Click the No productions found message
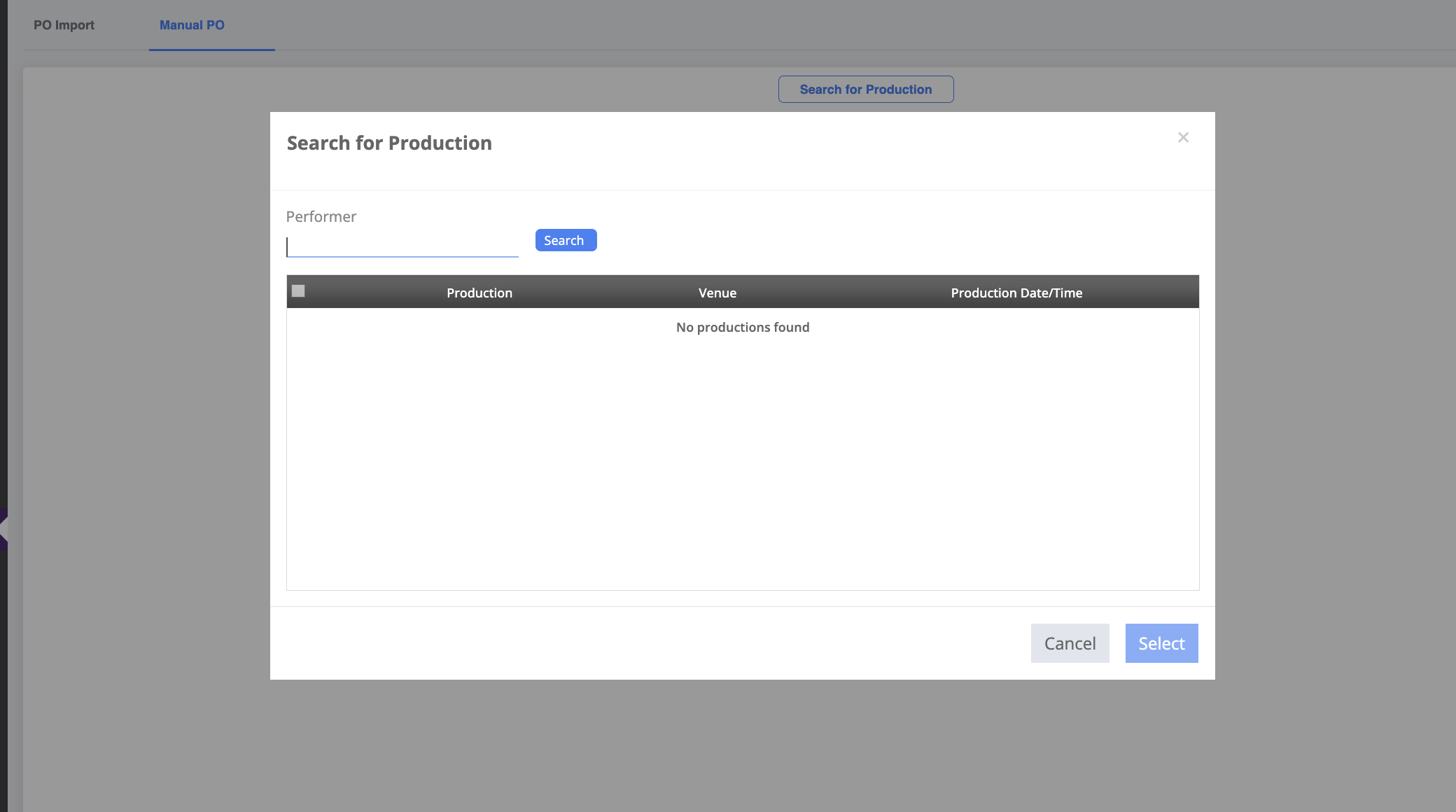 point(743,328)
